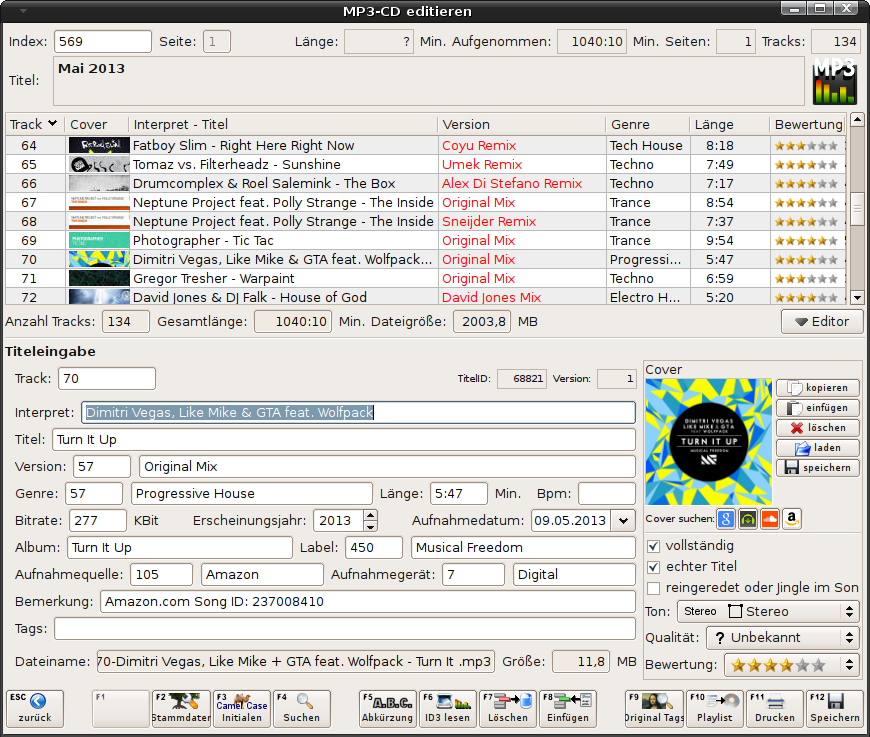The height and width of the screenshot is (737, 870).
Task: Search cover on SoundCloud icon
Action: coord(770,519)
